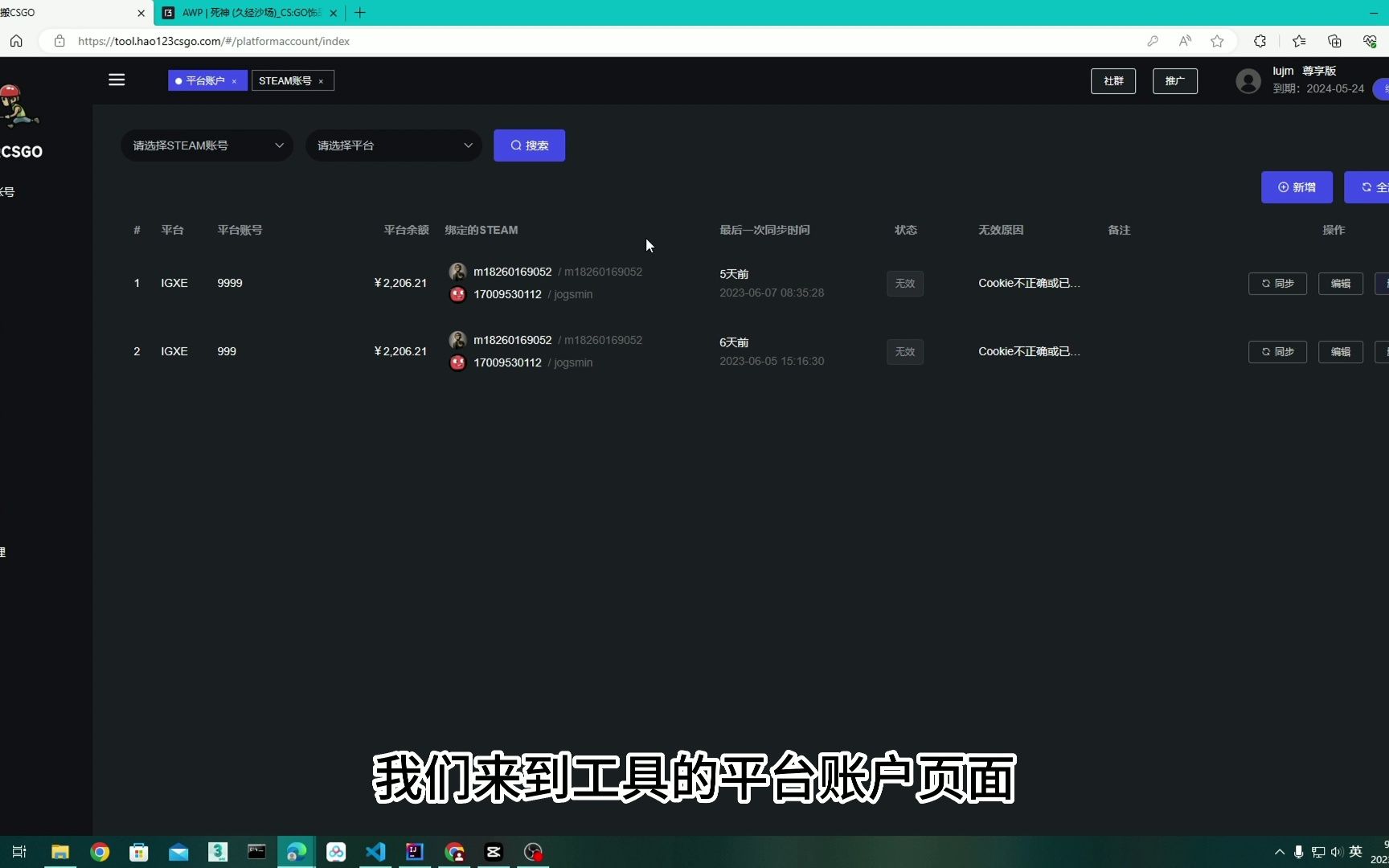Open browser extensions puzzle icon
Image resolution: width=1389 pixels, height=868 pixels.
coord(1260,41)
